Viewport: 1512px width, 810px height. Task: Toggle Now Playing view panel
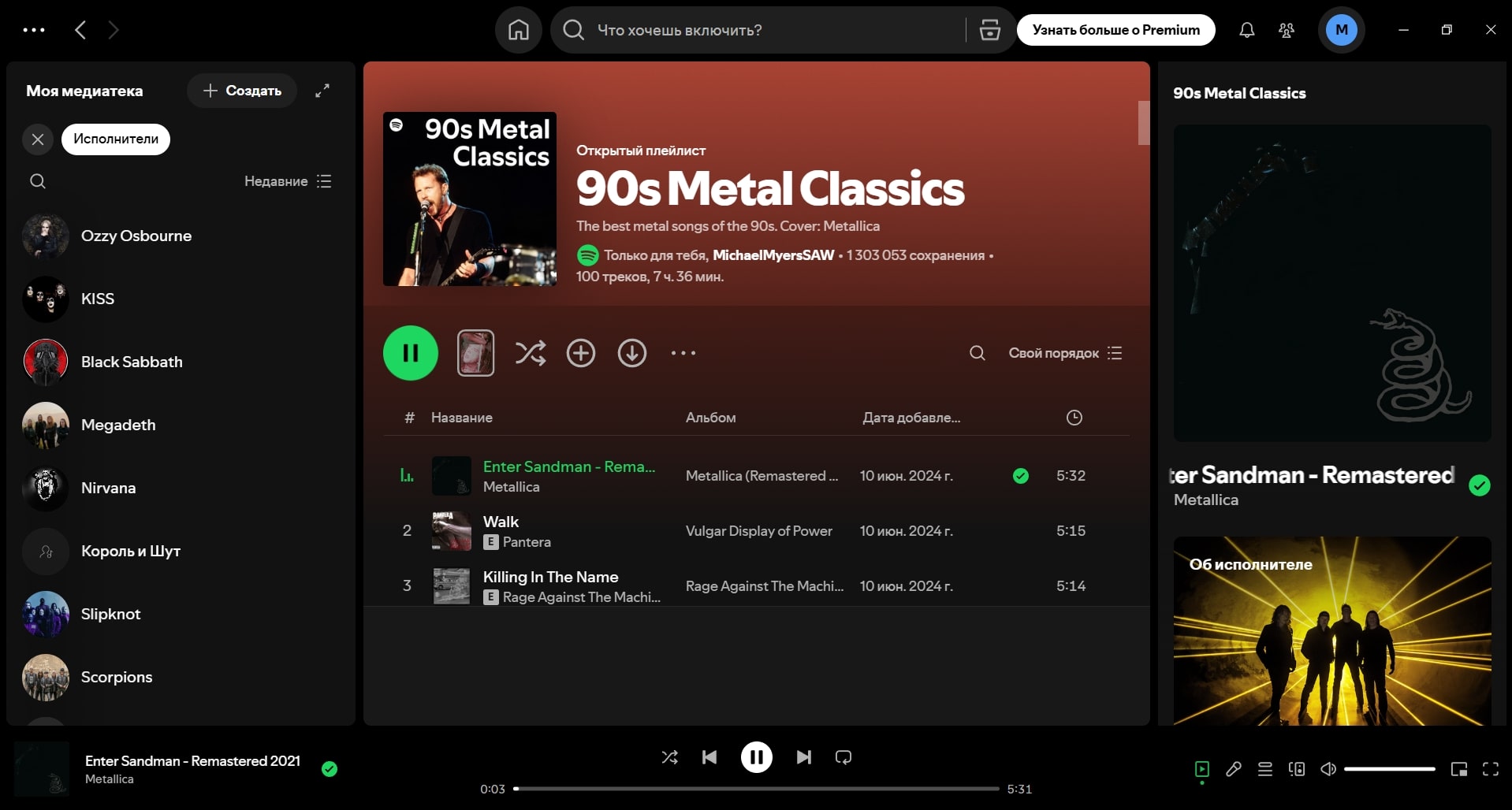coord(1201,769)
